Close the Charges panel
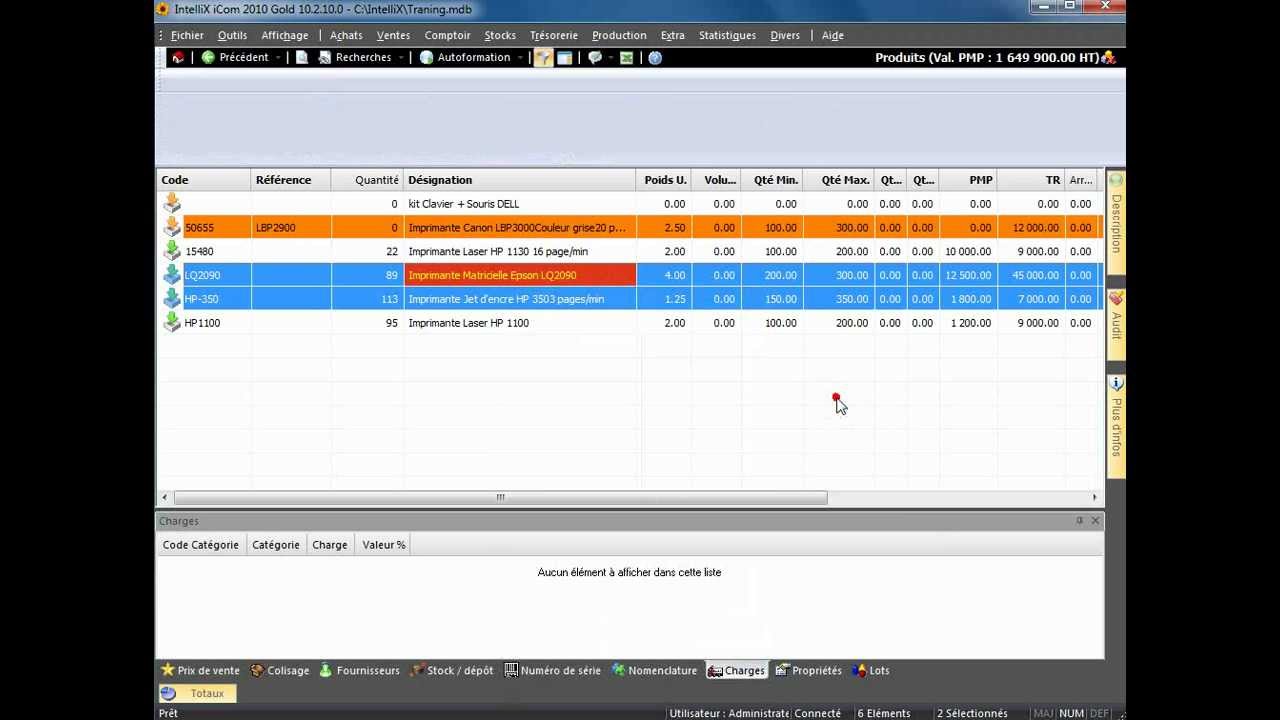This screenshot has width=1280, height=720. (x=1095, y=521)
